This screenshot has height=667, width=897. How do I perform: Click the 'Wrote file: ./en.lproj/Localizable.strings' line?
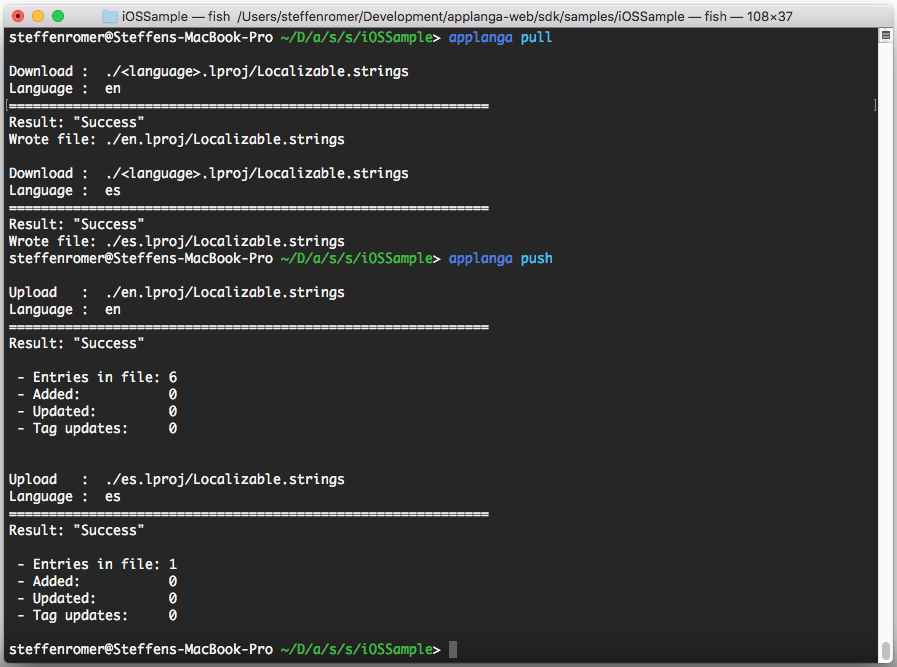pyautogui.click(x=177, y=140)
